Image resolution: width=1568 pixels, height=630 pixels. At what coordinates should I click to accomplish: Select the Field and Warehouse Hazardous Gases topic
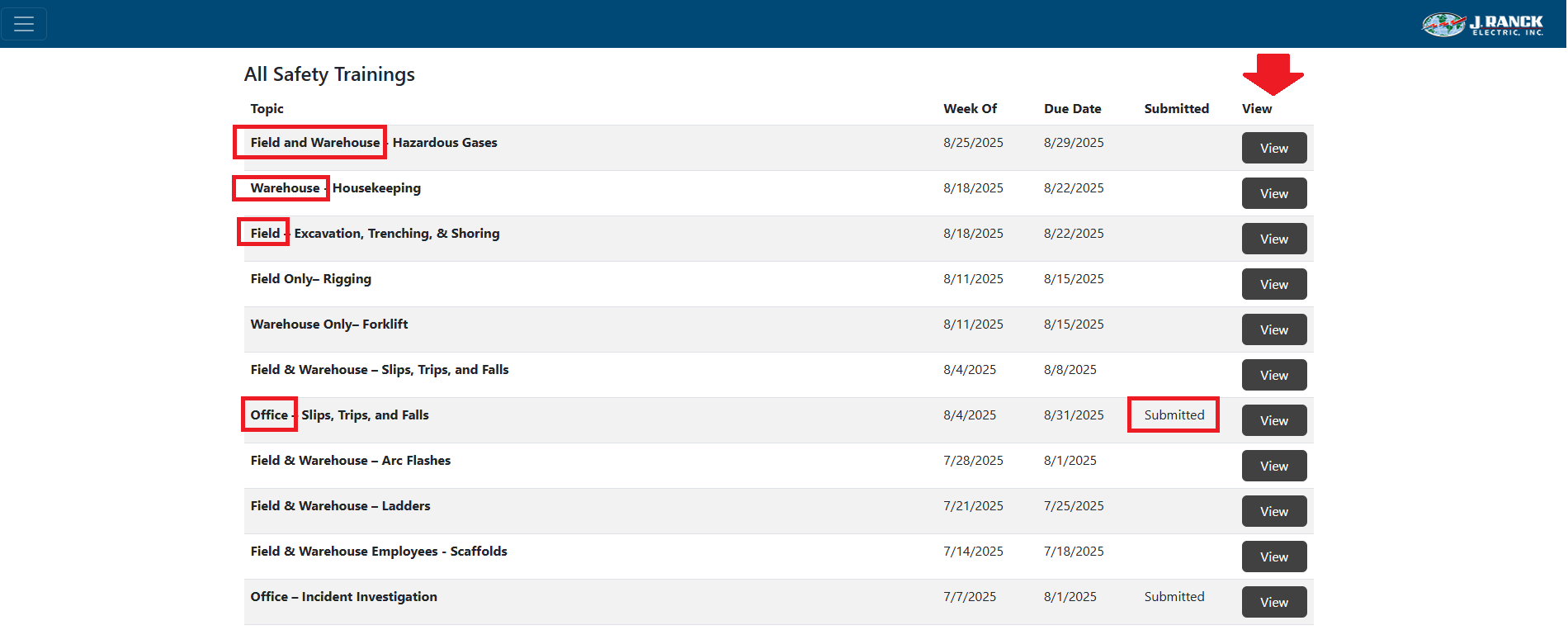point(374,143)
